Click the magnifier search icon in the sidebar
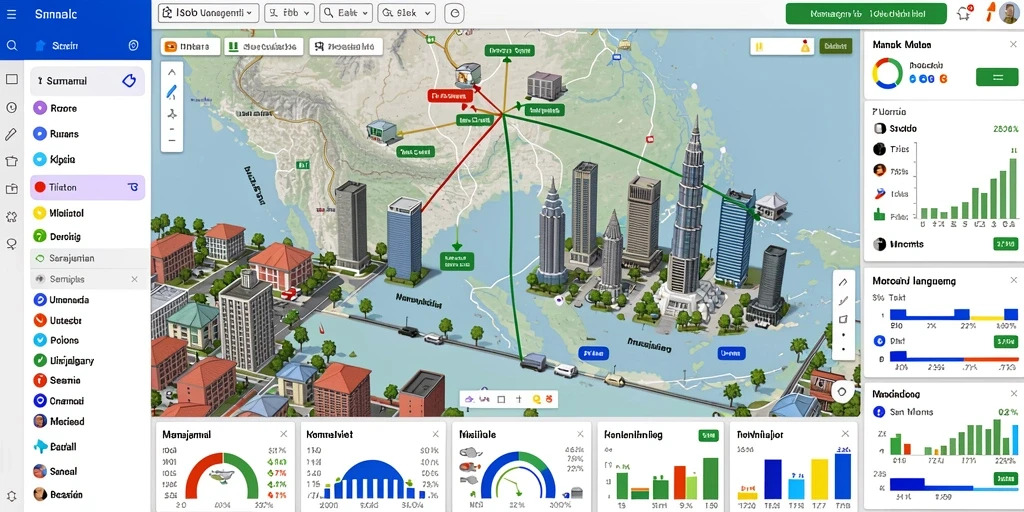The height and width of the screenshot is (512, 1024). [x=11, y=46]
